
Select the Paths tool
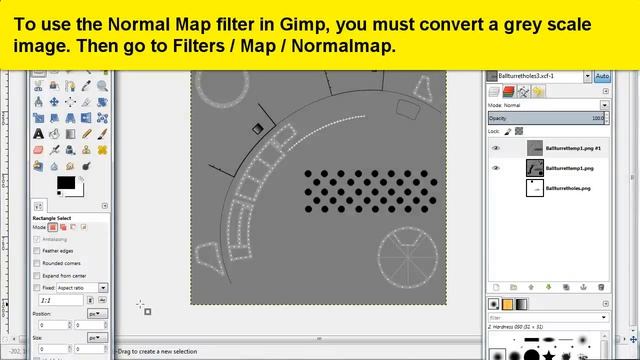tap(70, 86)
